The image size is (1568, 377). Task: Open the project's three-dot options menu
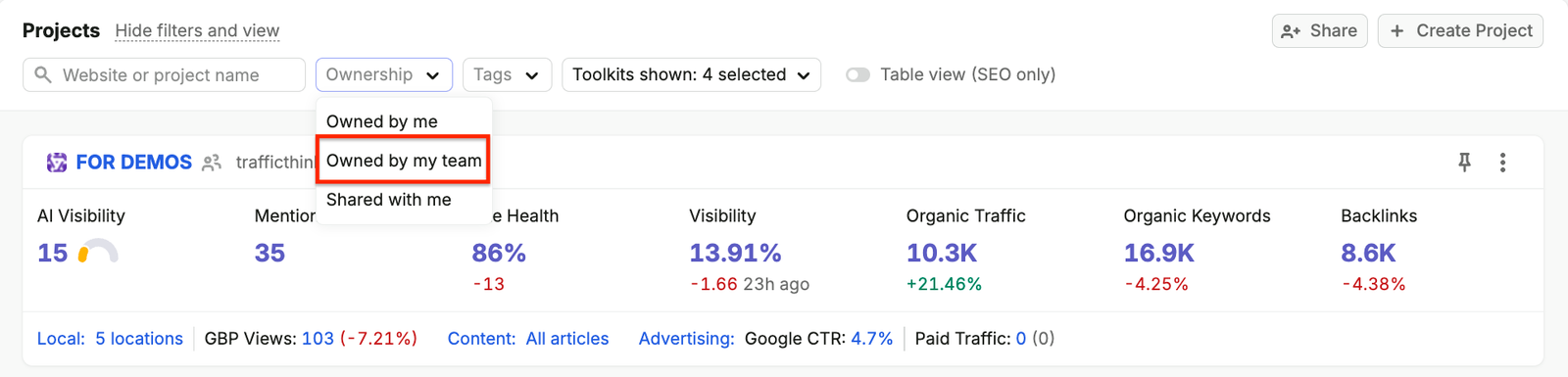(1502, 163)
